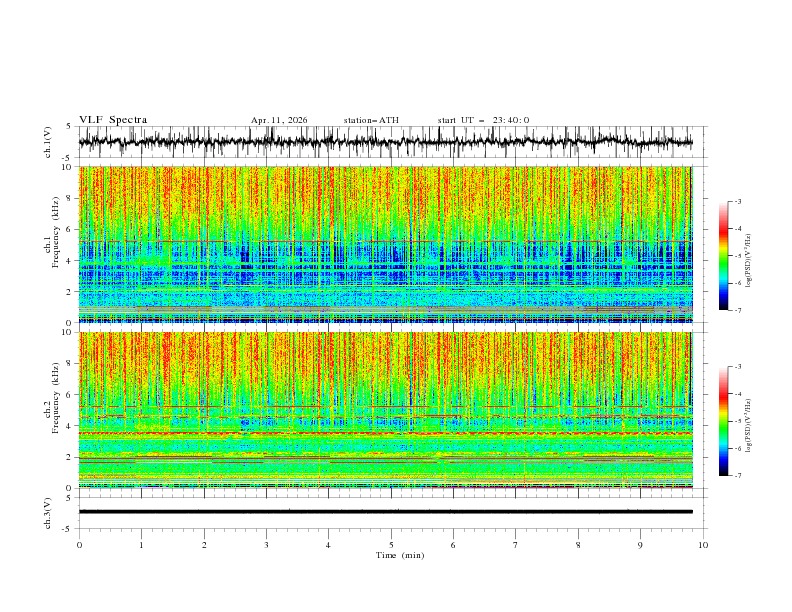The width and height of the screenshot is (792, 612).
Task: Click the "-3" tick on ch.1 colorbar
Action: 738,201
